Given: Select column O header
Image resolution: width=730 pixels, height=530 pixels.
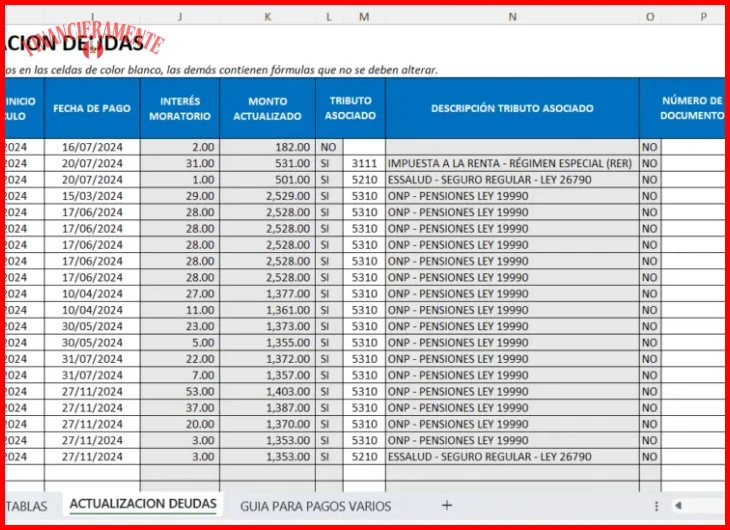Looking at the screenshot, I should coord(650,17).
